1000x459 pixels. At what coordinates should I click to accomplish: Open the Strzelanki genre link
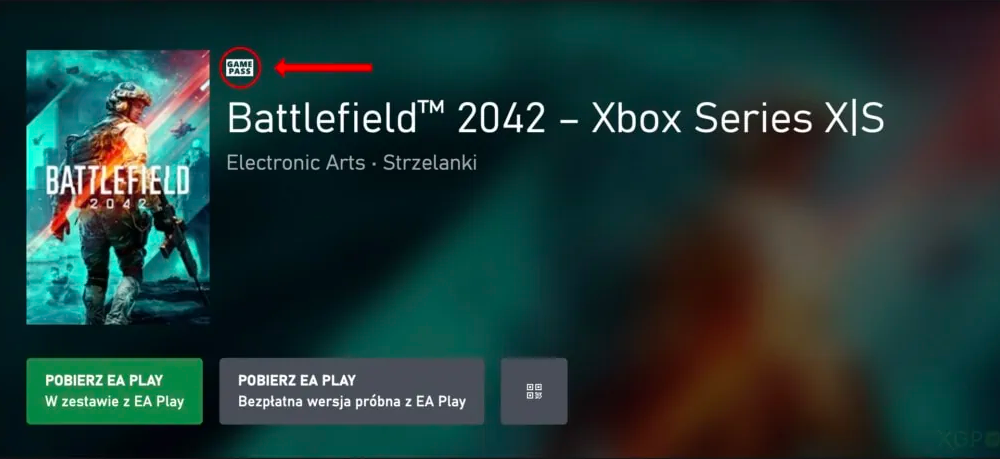[x=430, y=163]
